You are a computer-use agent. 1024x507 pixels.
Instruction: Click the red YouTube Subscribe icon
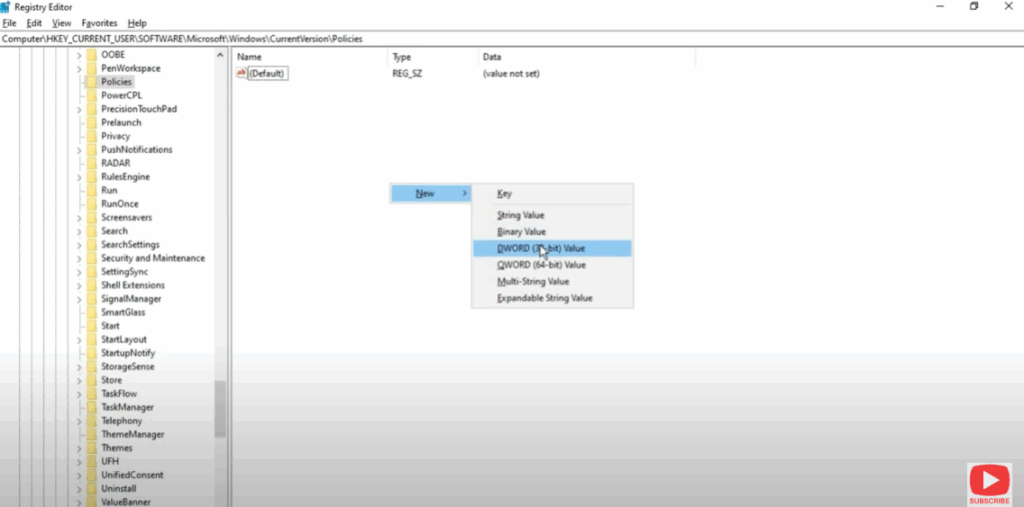(988, 481)
